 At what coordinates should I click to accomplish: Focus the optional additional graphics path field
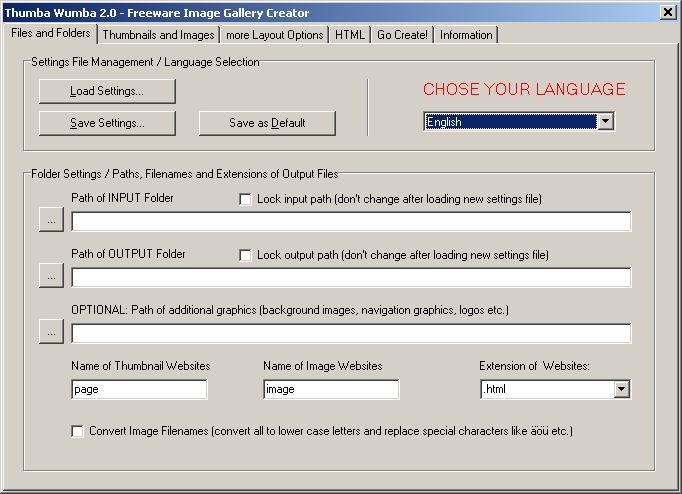coord(351,333)
